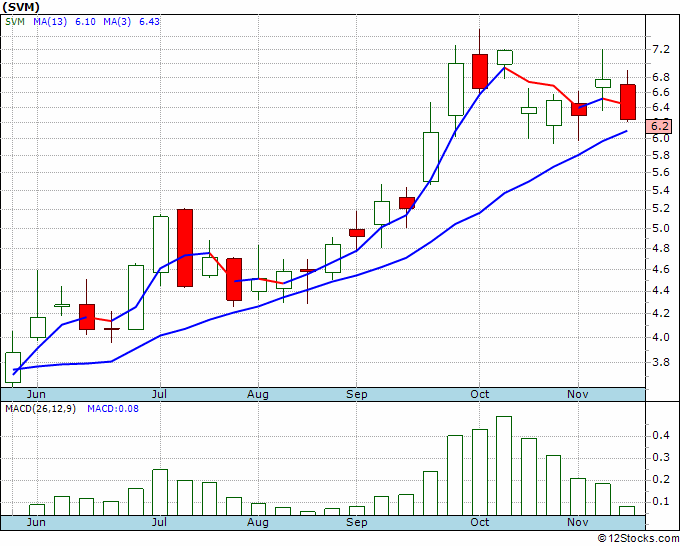Click the 6.0 price axis label
The height and width of the screenshot is (546, 680).
pyautogui.click(x=661, y=139)
